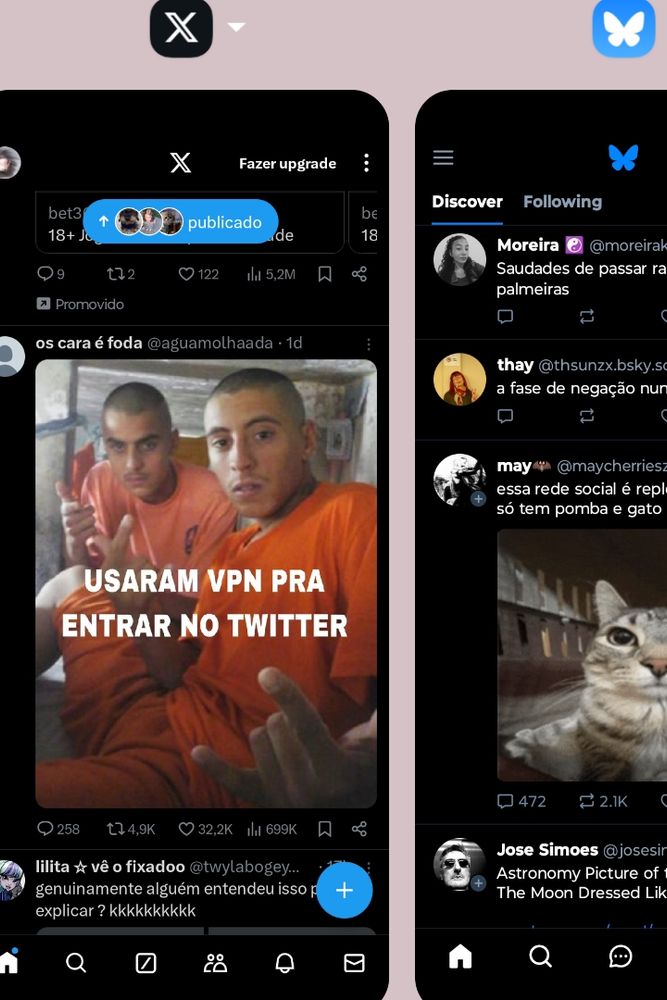This screenshot has height=1000, width=667.
Task: Open replies on the tweet with 258 comments
Action: point(58,829)
